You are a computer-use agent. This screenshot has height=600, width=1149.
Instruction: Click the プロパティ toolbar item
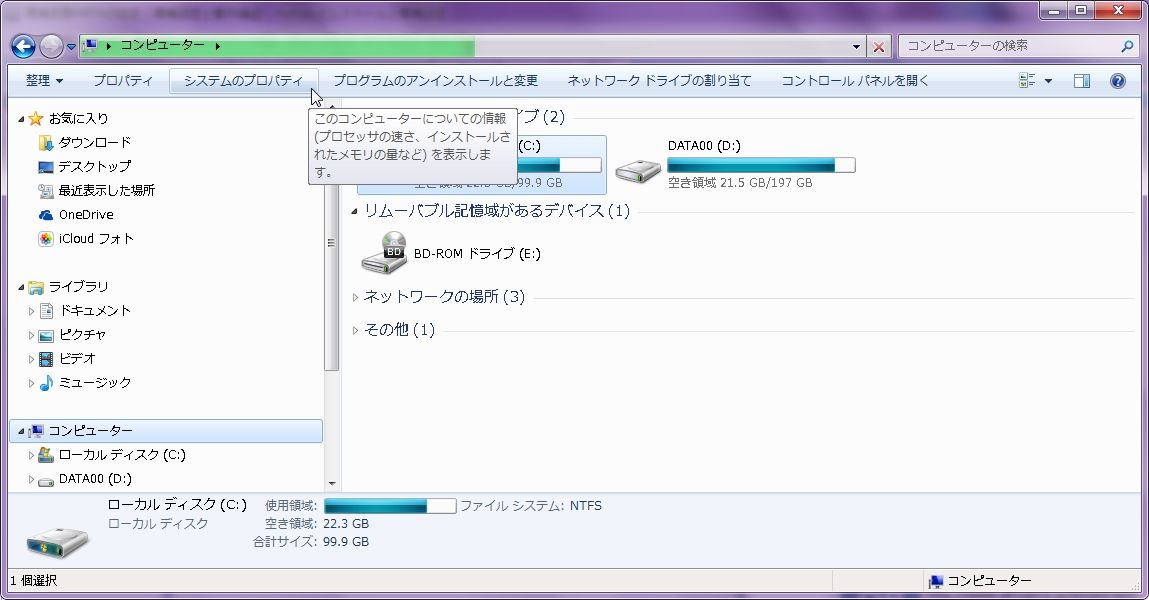pos(123,81)
